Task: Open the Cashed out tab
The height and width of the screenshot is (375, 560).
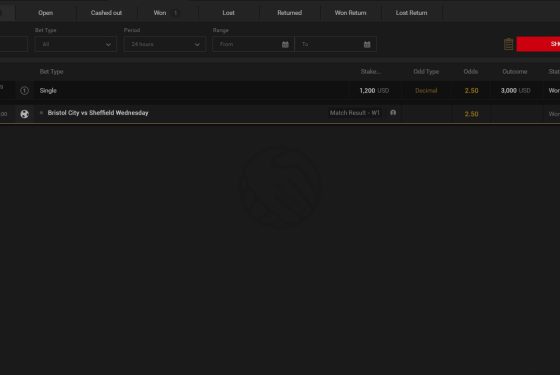Action: 106,13
